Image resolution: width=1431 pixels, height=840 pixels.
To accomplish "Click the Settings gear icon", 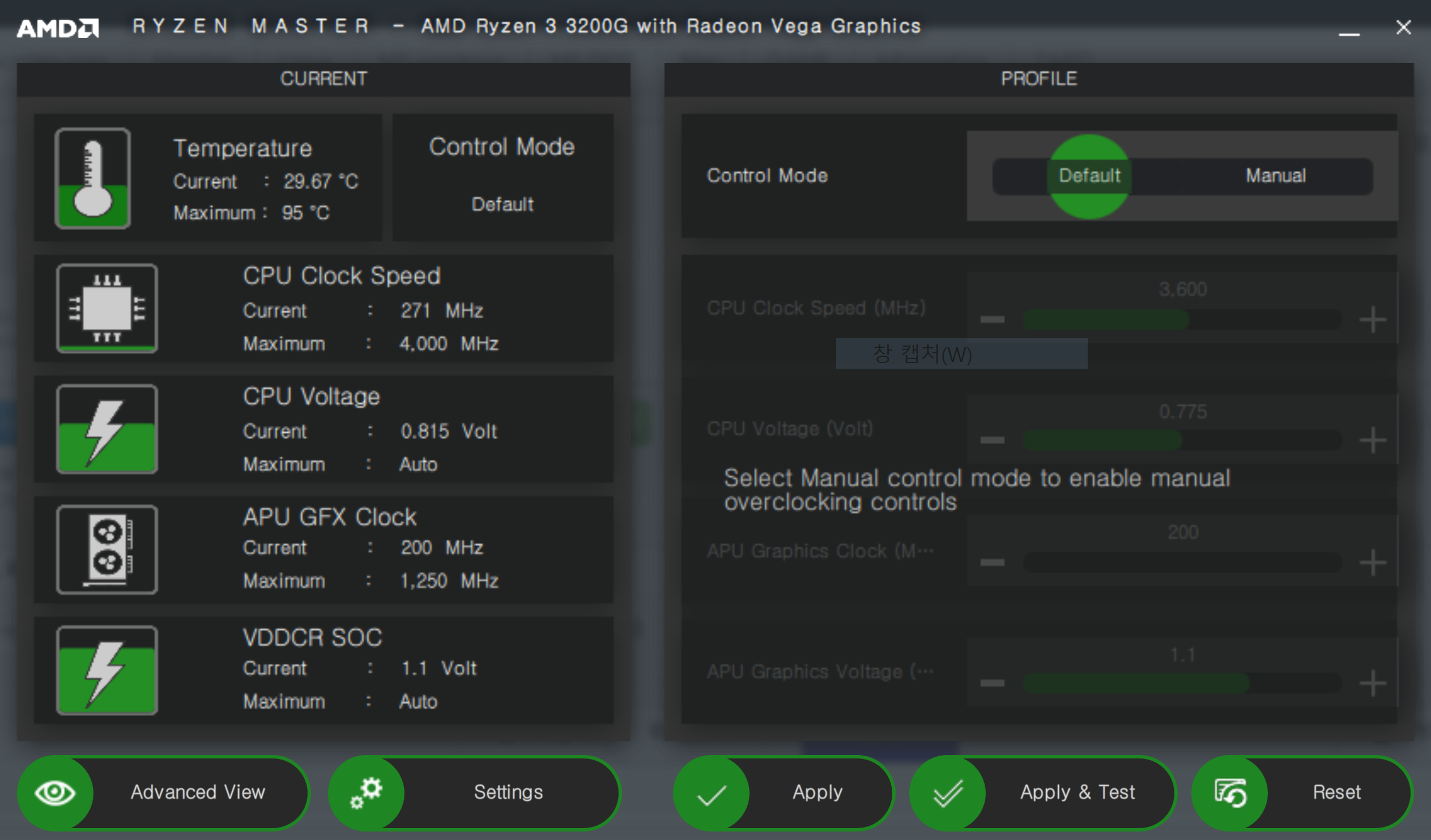I will [x=365, y=792].
